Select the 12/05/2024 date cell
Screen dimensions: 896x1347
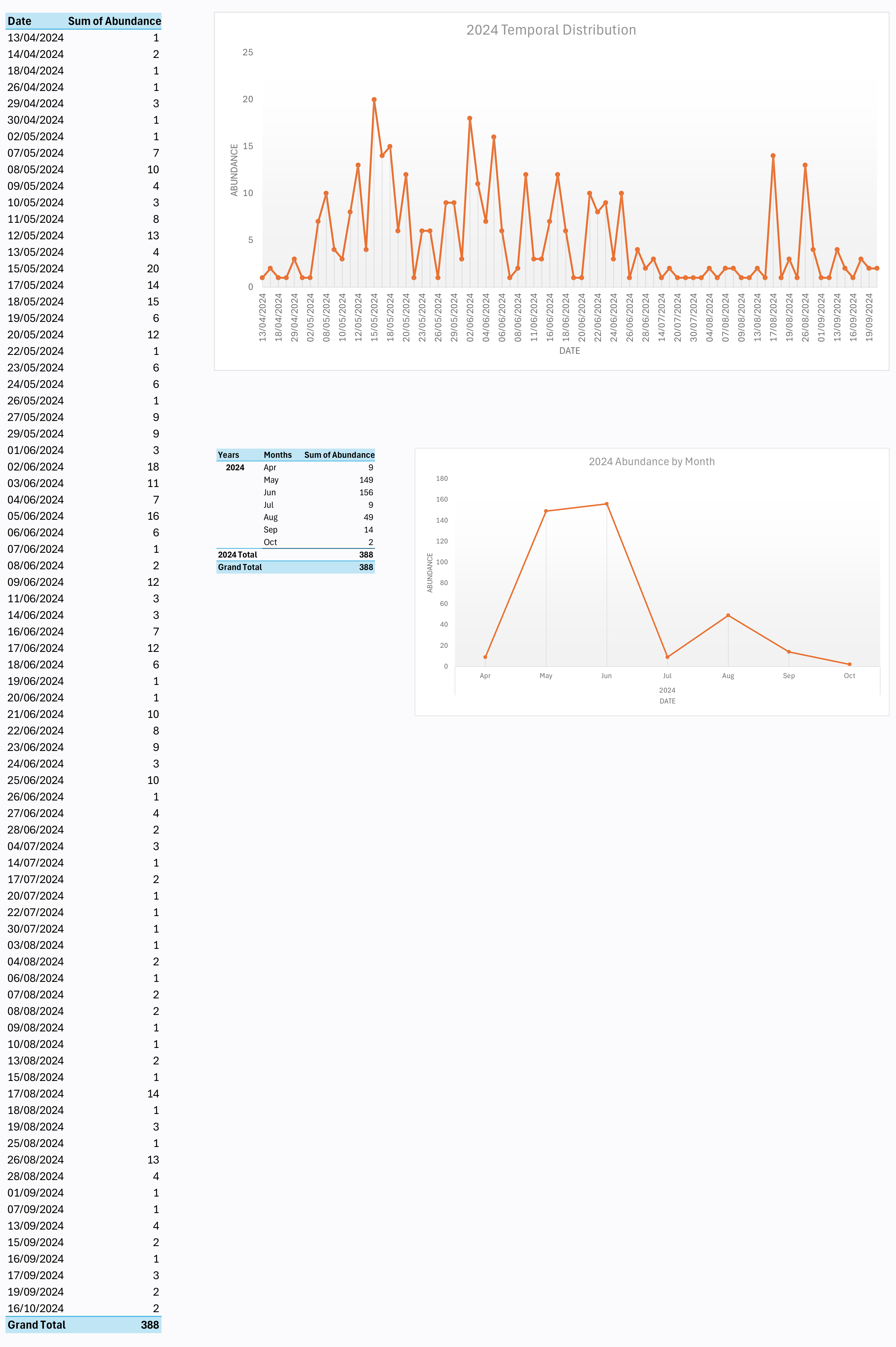pyautogui.click(x=35, y=235)
